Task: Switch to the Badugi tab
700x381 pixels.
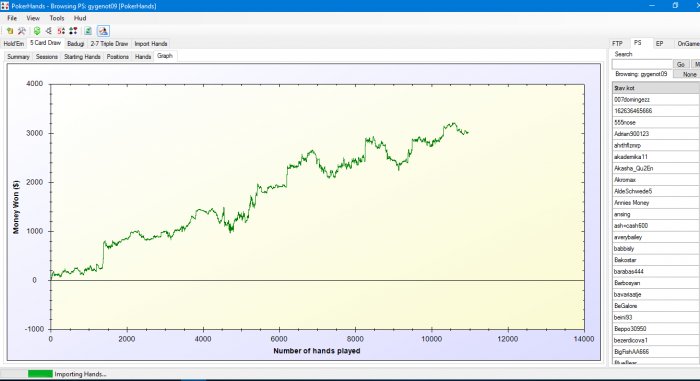Action: 75,44
